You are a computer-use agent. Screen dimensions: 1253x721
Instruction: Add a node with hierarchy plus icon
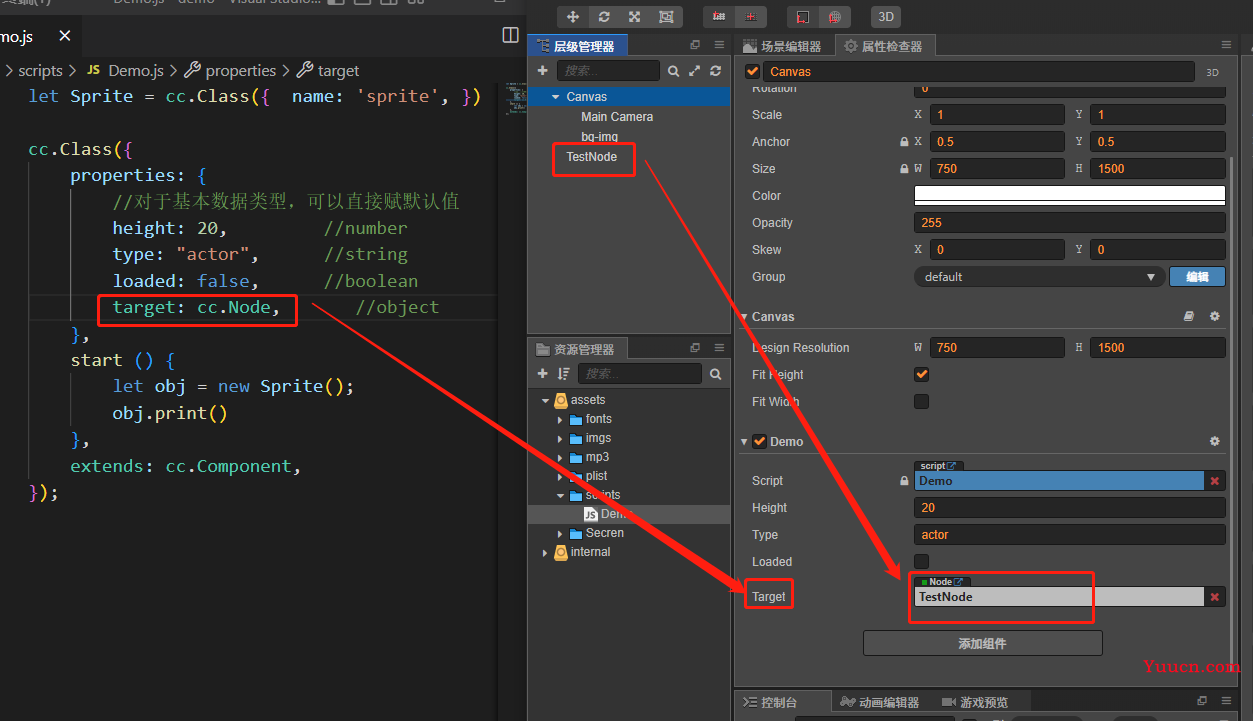[542, 71]
